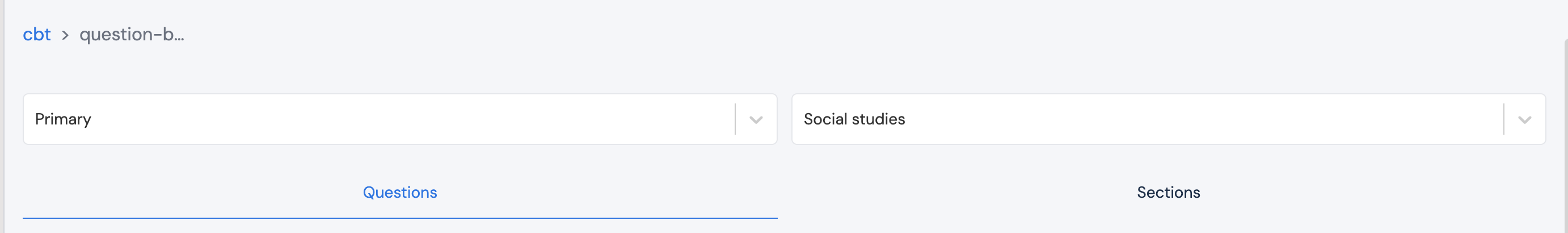Switch to the Questions tab
The height and width of the screenshot is (233, 1568).
click(x=400, y=193)
